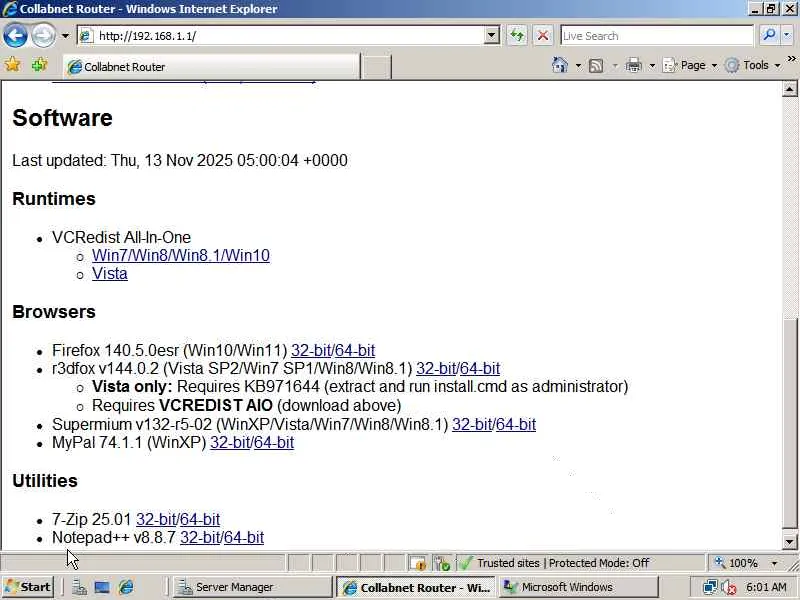The height and width of the screenshot is (600, 800).
Task: Click the green Refresh icon
Action: coord(517,36)
